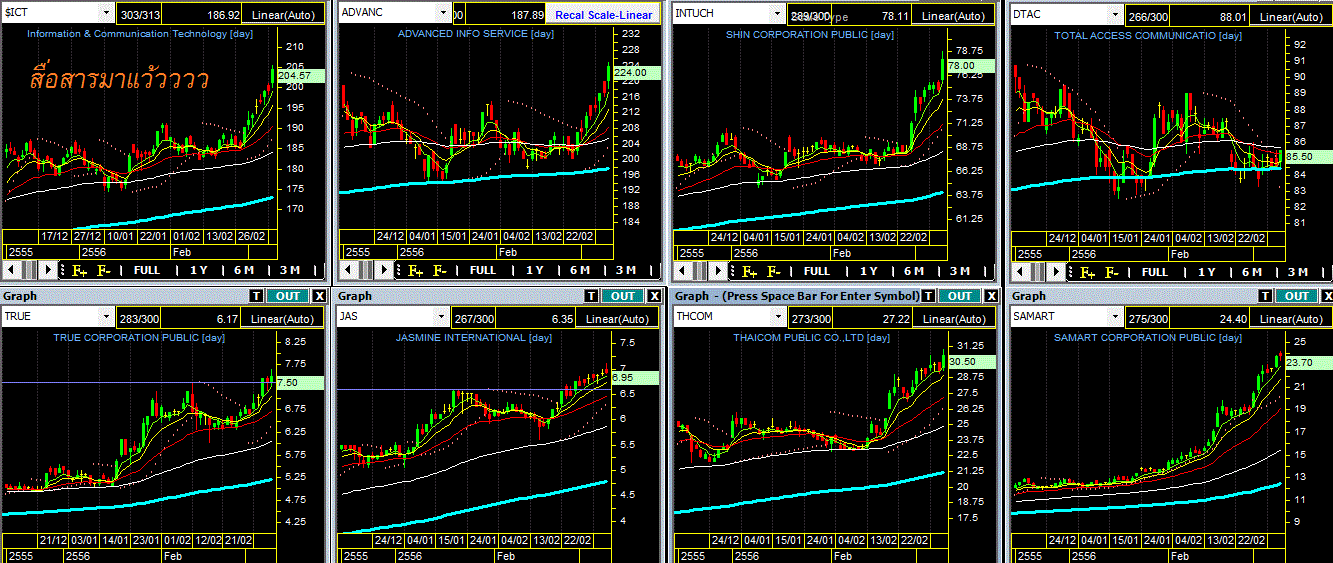Click the scroll thumb under $ICT chart
This screenshot has width=1333, height=563.
pyautogui.click(x=29, y=270)
